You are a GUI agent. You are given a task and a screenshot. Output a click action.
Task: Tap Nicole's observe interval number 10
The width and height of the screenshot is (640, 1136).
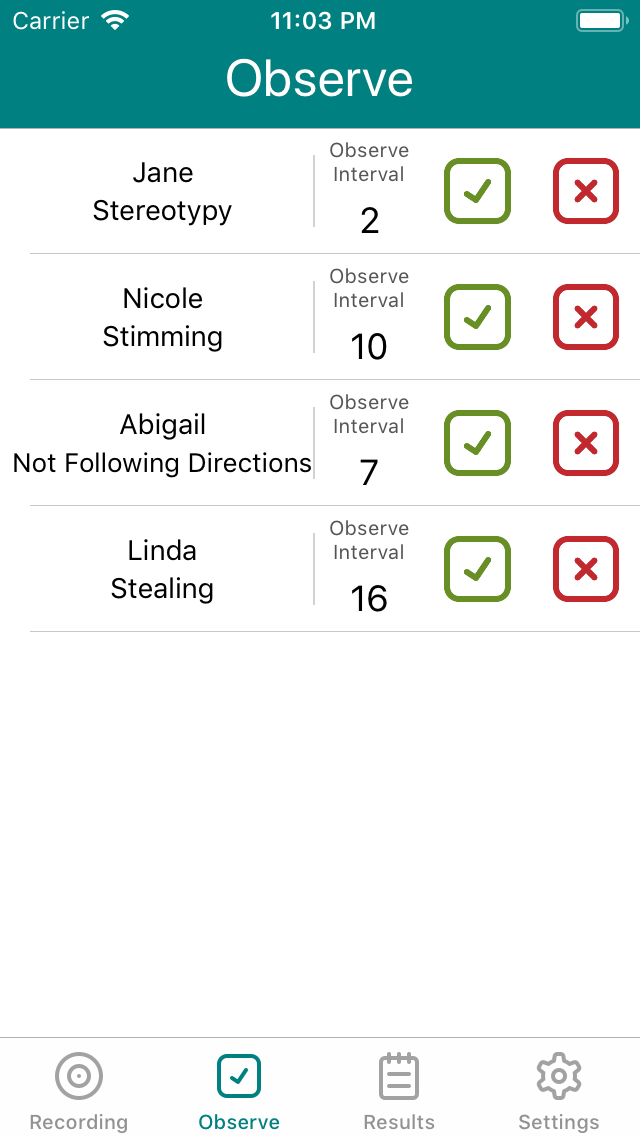point(369,347)
